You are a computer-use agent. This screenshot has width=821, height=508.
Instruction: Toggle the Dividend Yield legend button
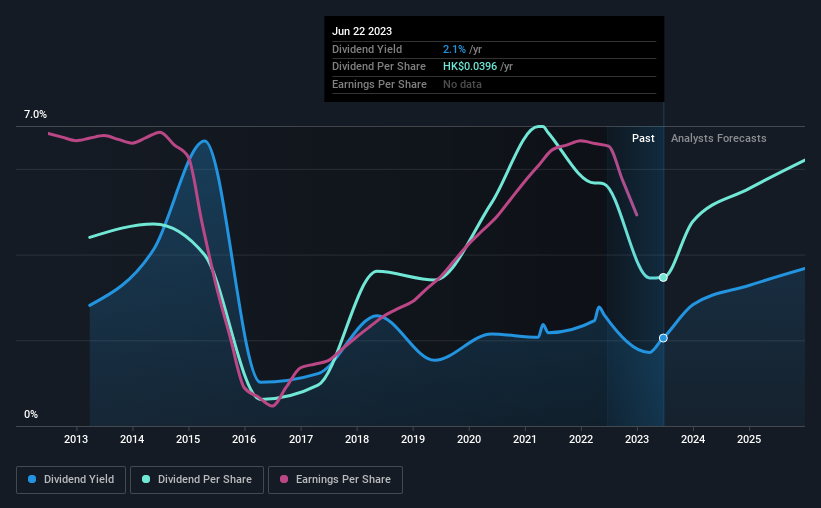point(71,480)
